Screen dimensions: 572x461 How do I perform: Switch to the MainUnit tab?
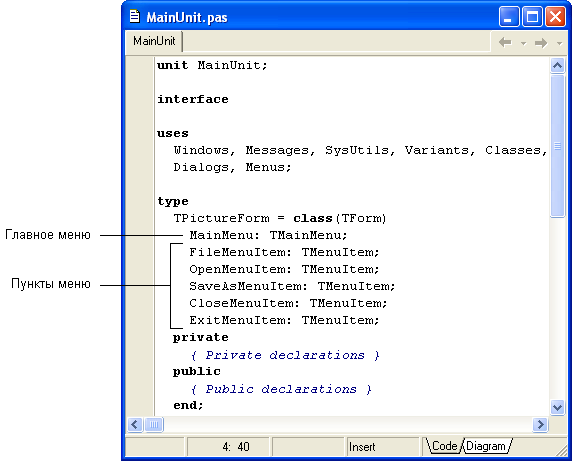click(x=154, y=41)
